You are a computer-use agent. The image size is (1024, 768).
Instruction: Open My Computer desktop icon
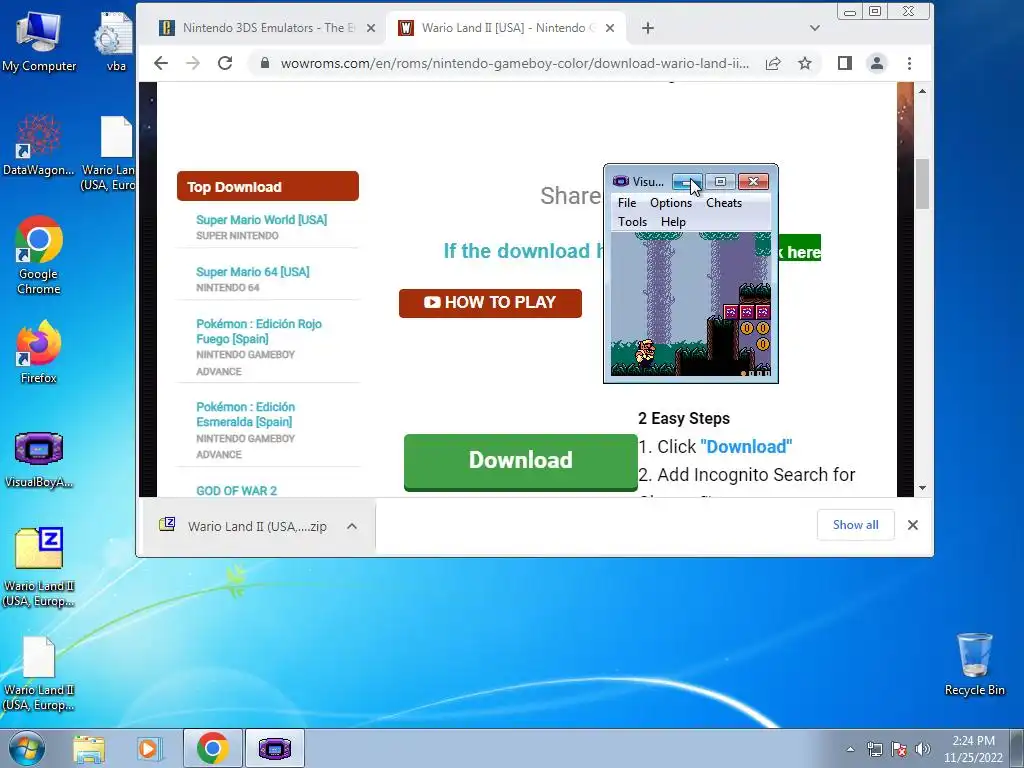point(39,42)
